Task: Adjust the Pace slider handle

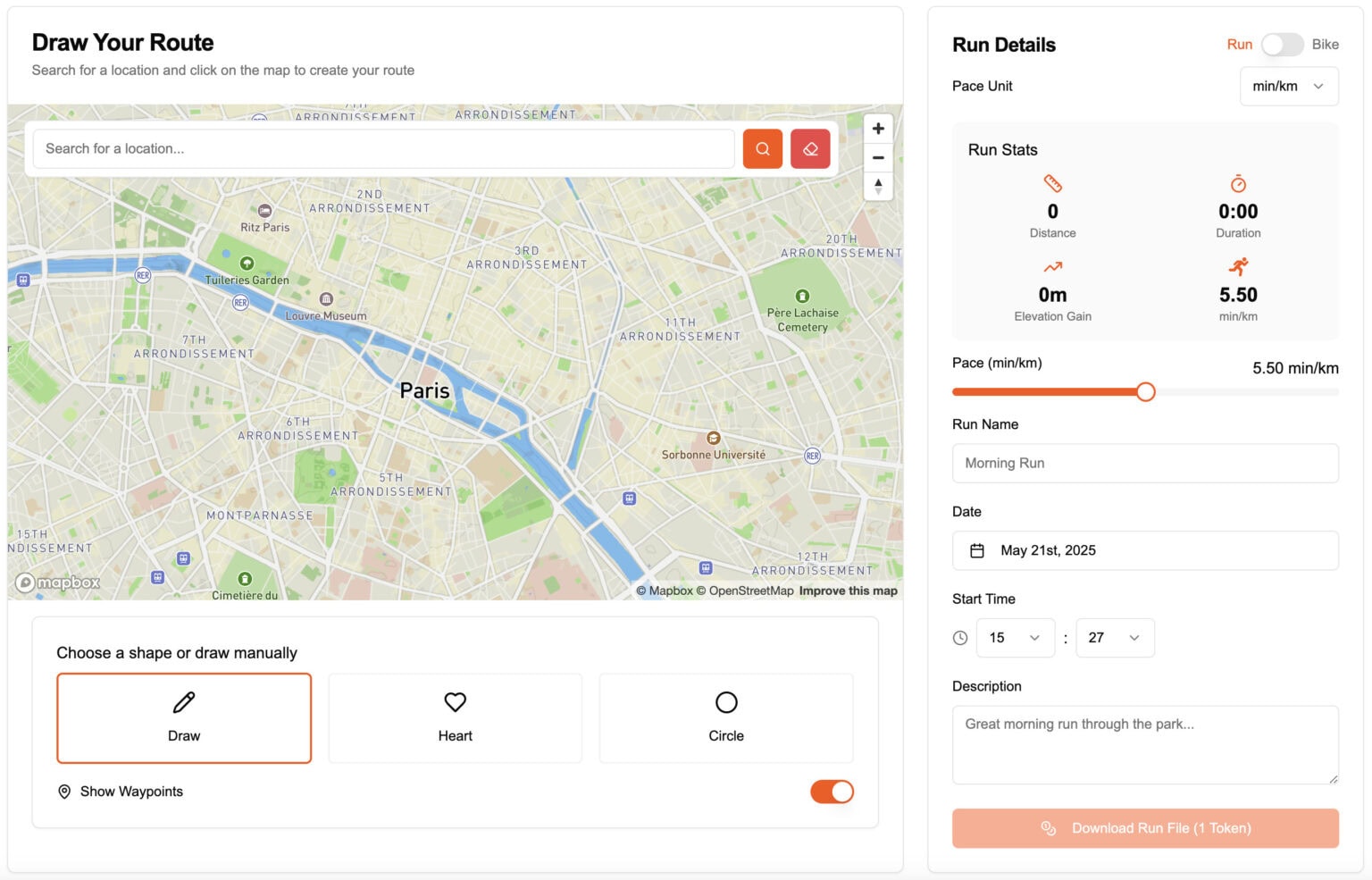Action: [1146, 391]
